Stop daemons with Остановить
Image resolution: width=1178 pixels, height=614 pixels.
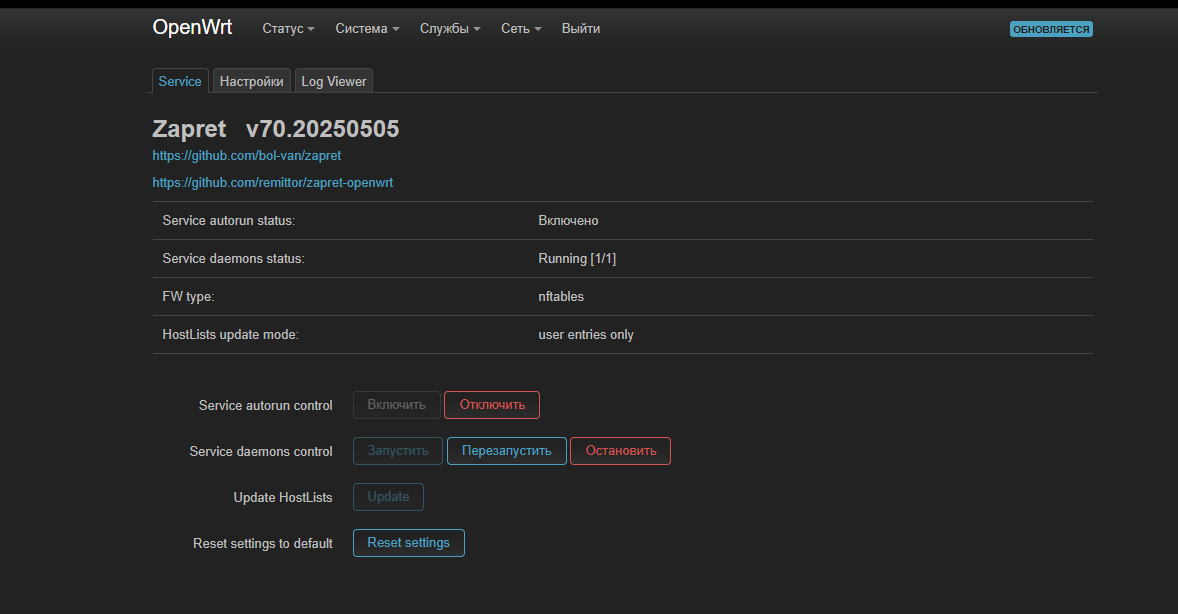click(621, 451)
